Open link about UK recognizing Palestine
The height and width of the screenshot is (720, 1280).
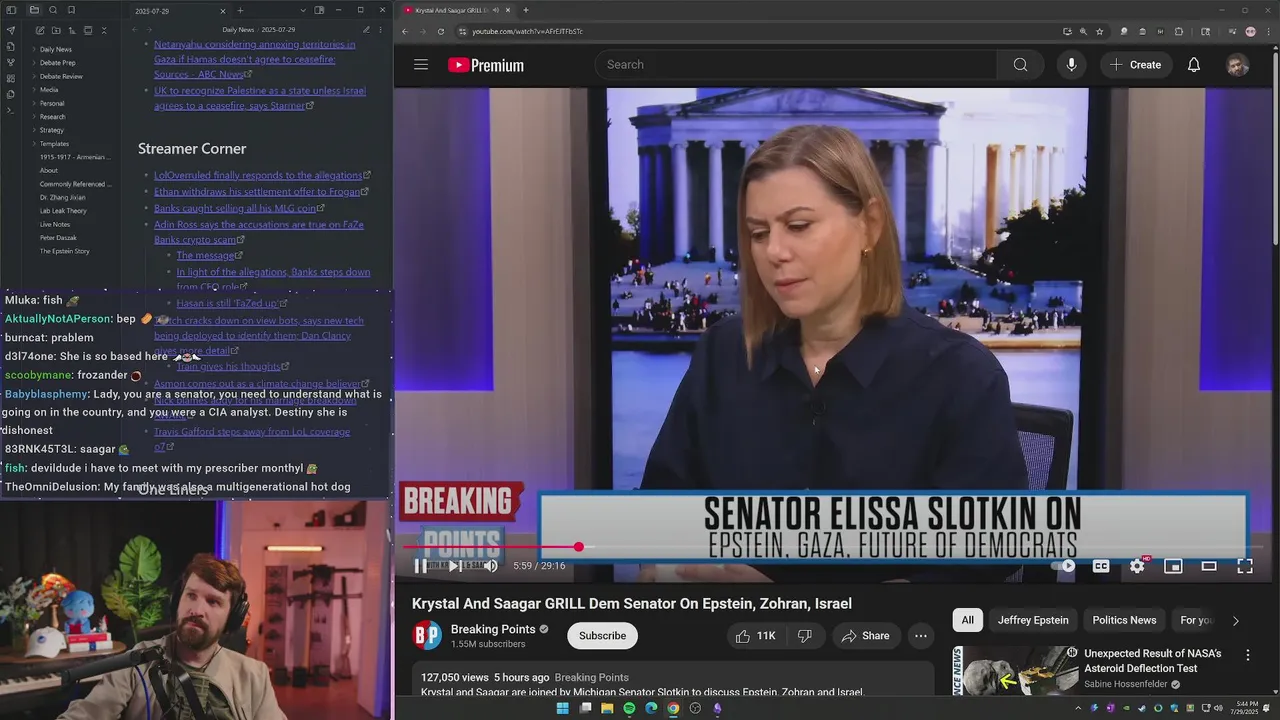pos(260,98)
